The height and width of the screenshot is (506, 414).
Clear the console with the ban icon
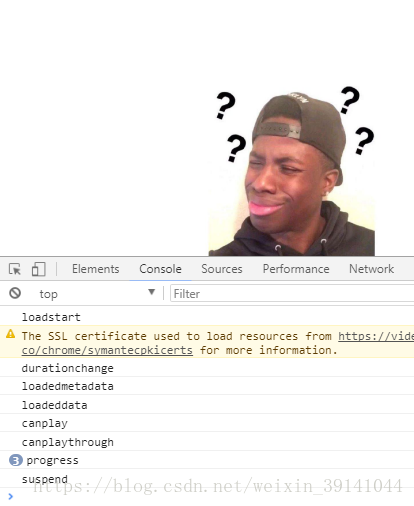click(x=15, y=293)
